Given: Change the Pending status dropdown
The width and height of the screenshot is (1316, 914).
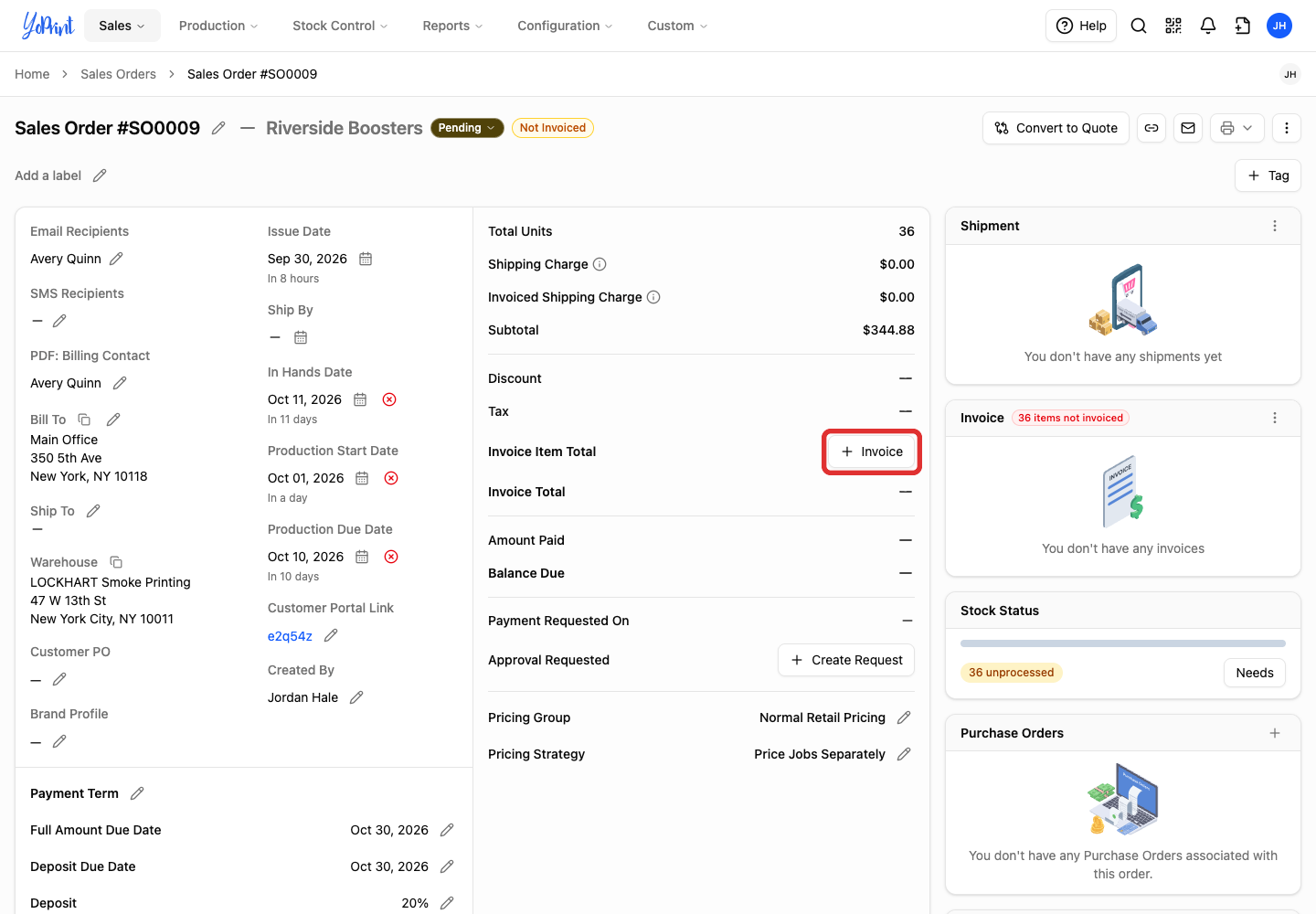Looking at the screenshot, I should 467,128.
